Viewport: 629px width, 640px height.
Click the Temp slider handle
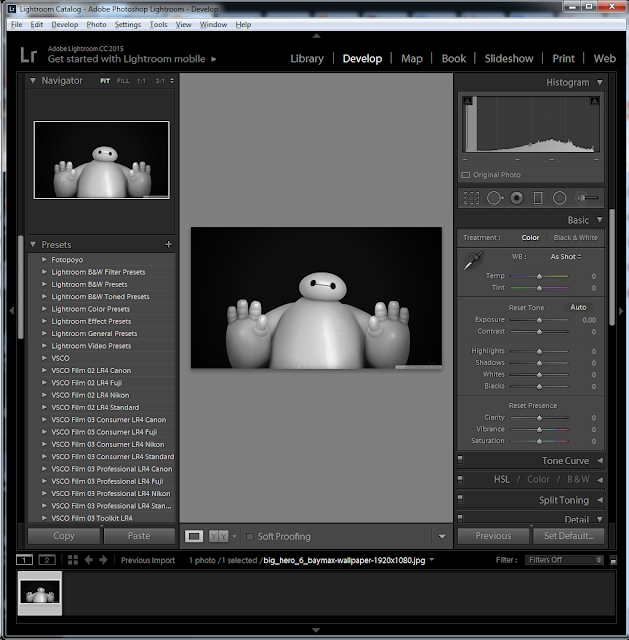point(539,276)
